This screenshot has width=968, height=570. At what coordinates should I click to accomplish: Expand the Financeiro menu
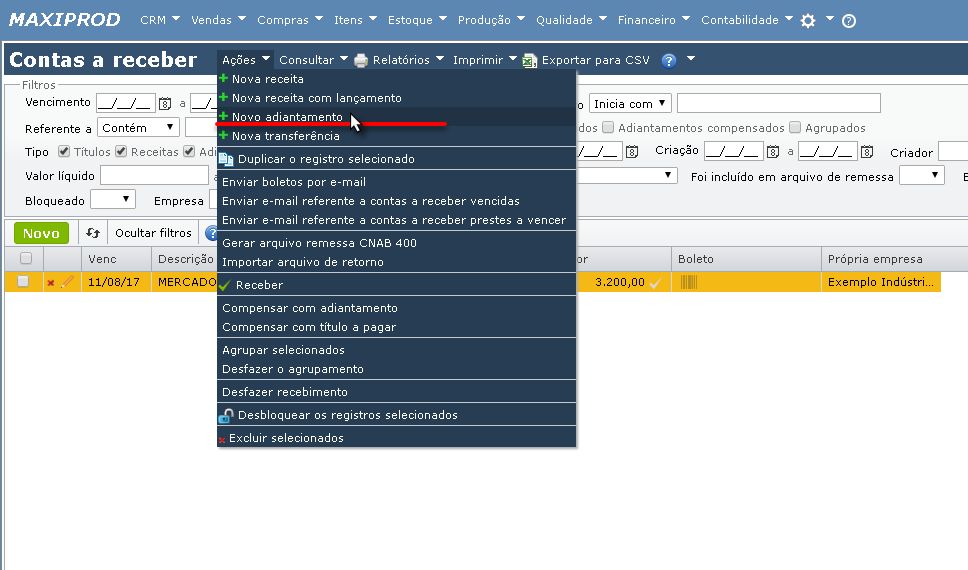(654, 20)
